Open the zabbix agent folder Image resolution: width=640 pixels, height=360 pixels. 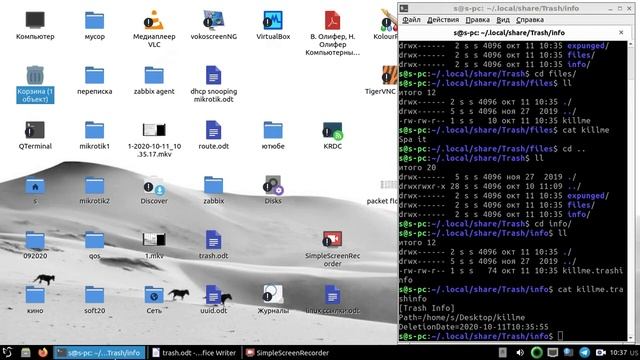154,80
